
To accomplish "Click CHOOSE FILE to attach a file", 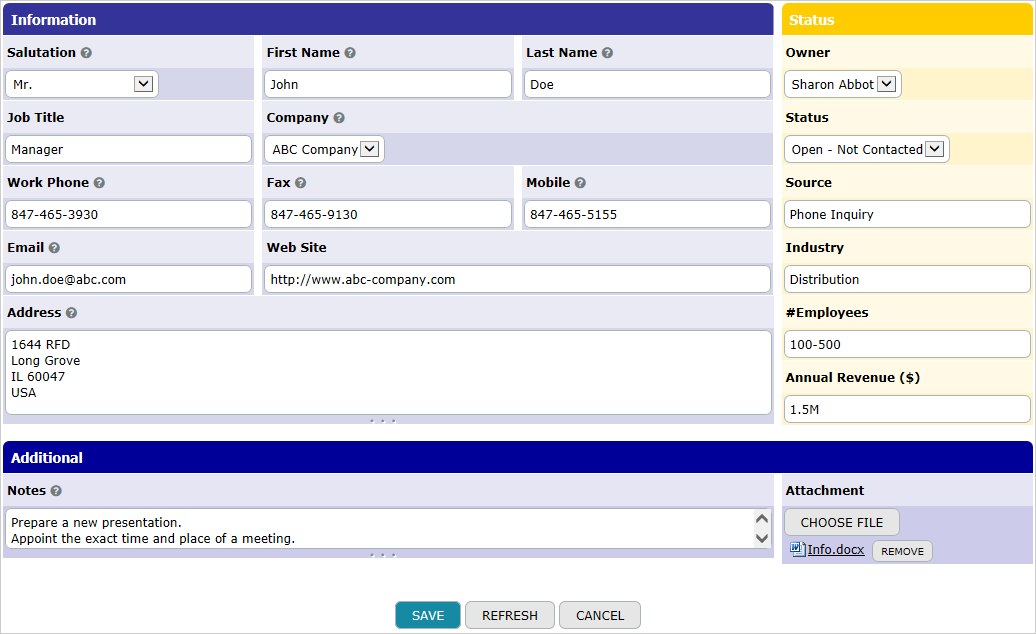I will [x=842, y=522].
